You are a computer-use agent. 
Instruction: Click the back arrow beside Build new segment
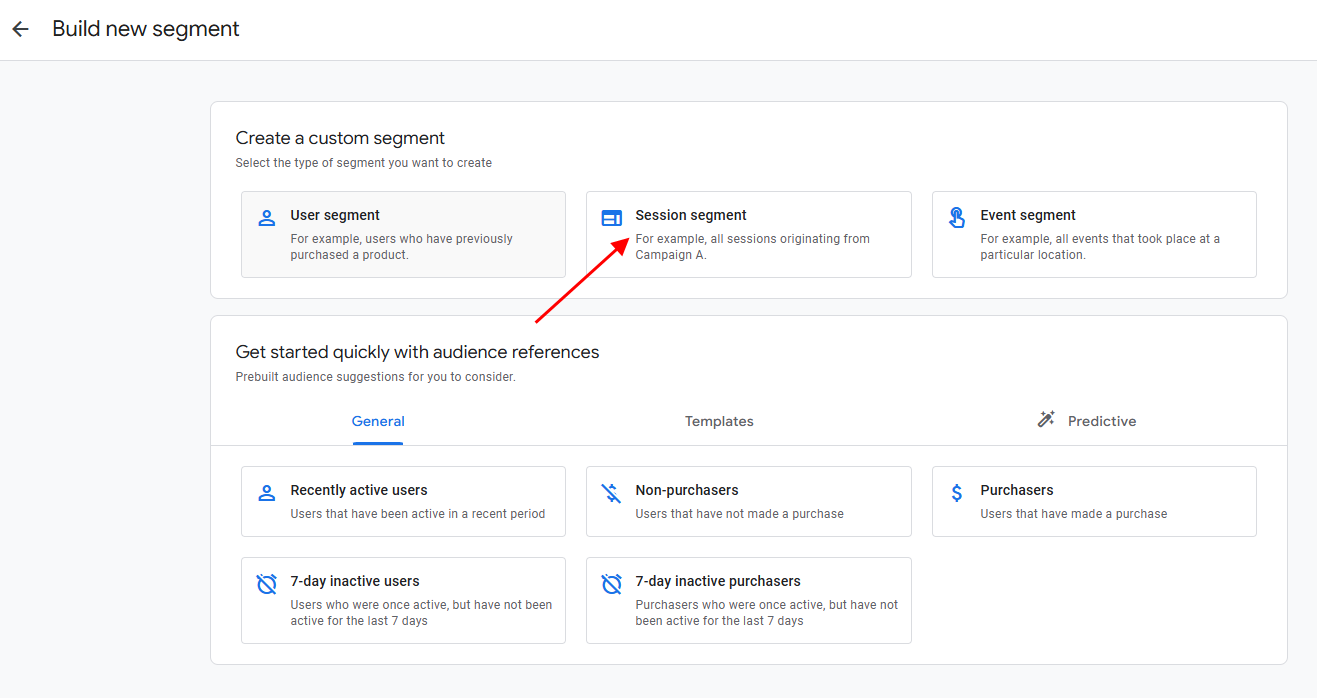pos(20,30)
